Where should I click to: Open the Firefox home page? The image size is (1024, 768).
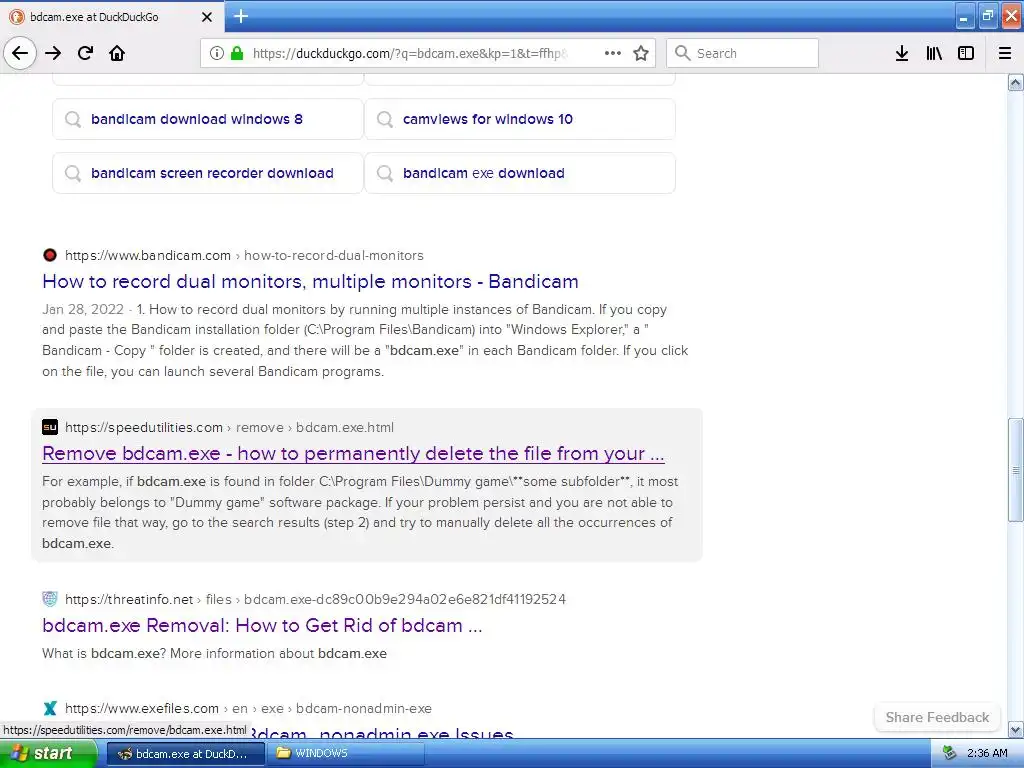(x=117, y=53)
